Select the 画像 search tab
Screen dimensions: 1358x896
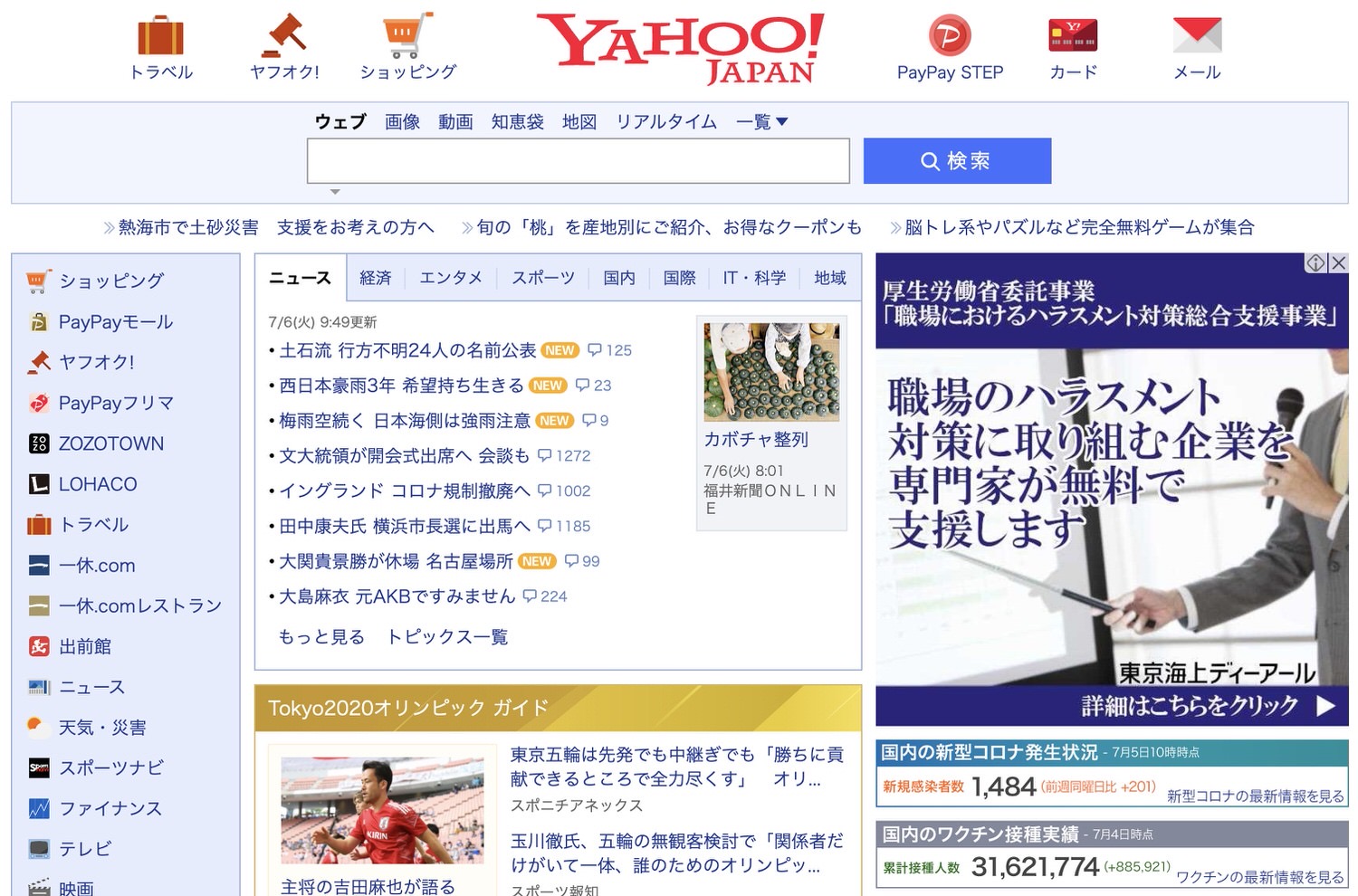[402, 121]
